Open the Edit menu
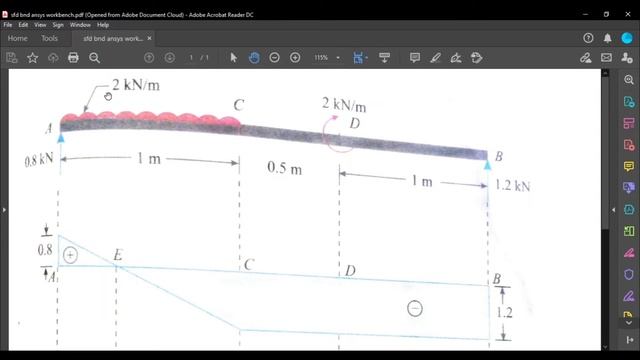Image resolution: width=640 pixels, height=360 pixels. (x=23, y=25)
